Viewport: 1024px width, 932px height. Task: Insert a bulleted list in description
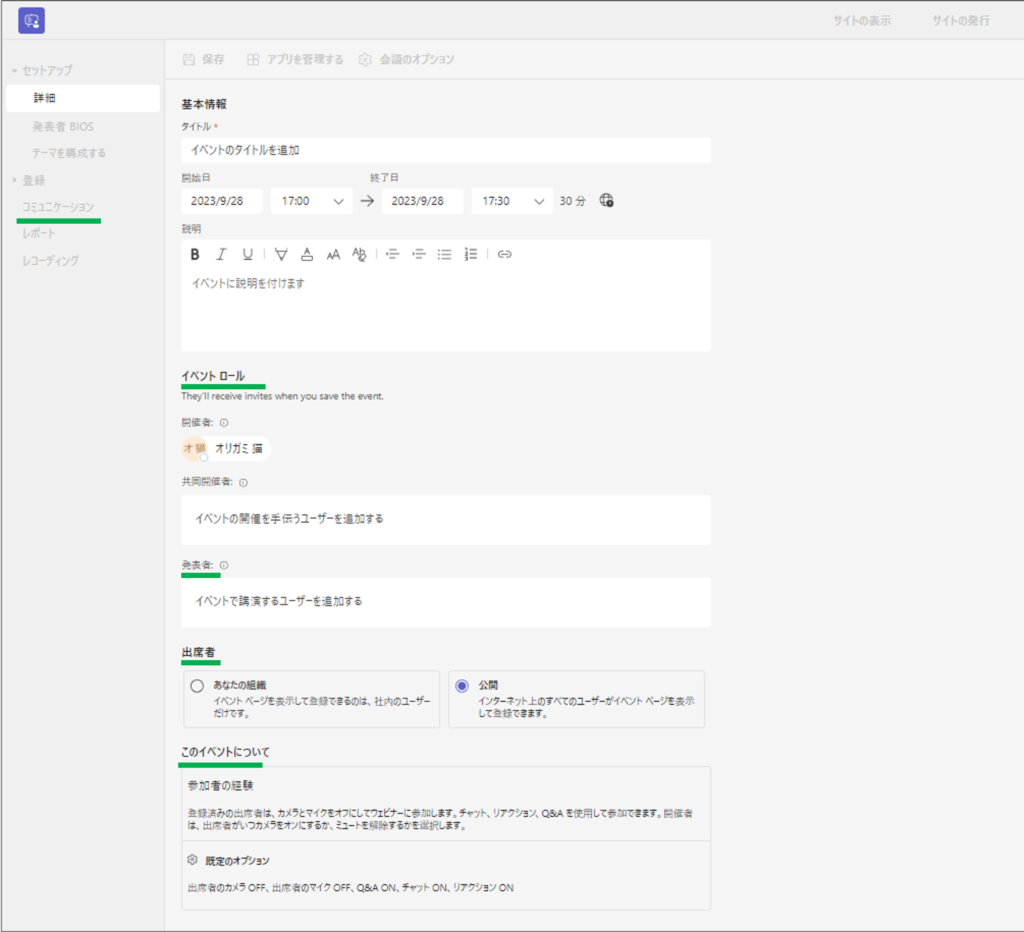pyautogui.click(x=445, y=254)
